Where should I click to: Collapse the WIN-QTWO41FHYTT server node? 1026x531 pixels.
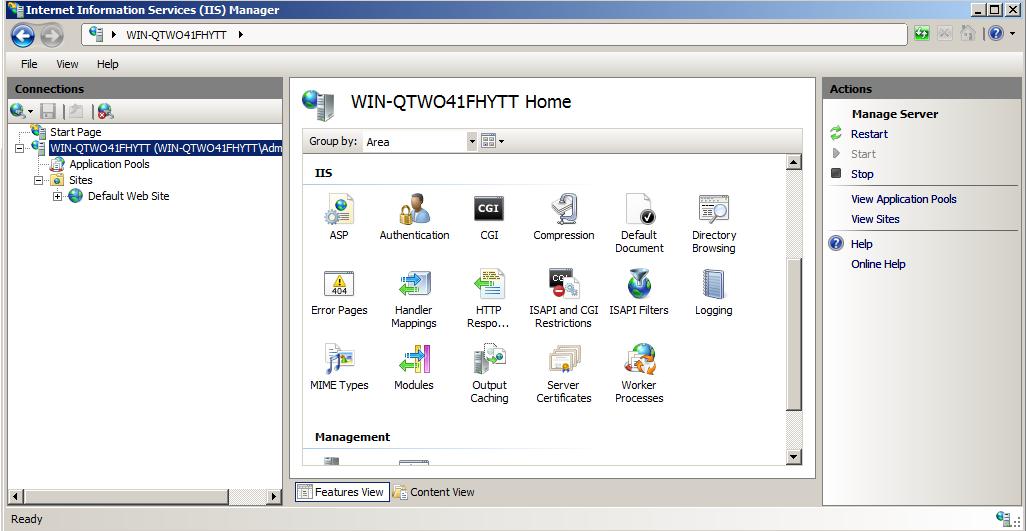pyautogui.click(x=19, y=148)
